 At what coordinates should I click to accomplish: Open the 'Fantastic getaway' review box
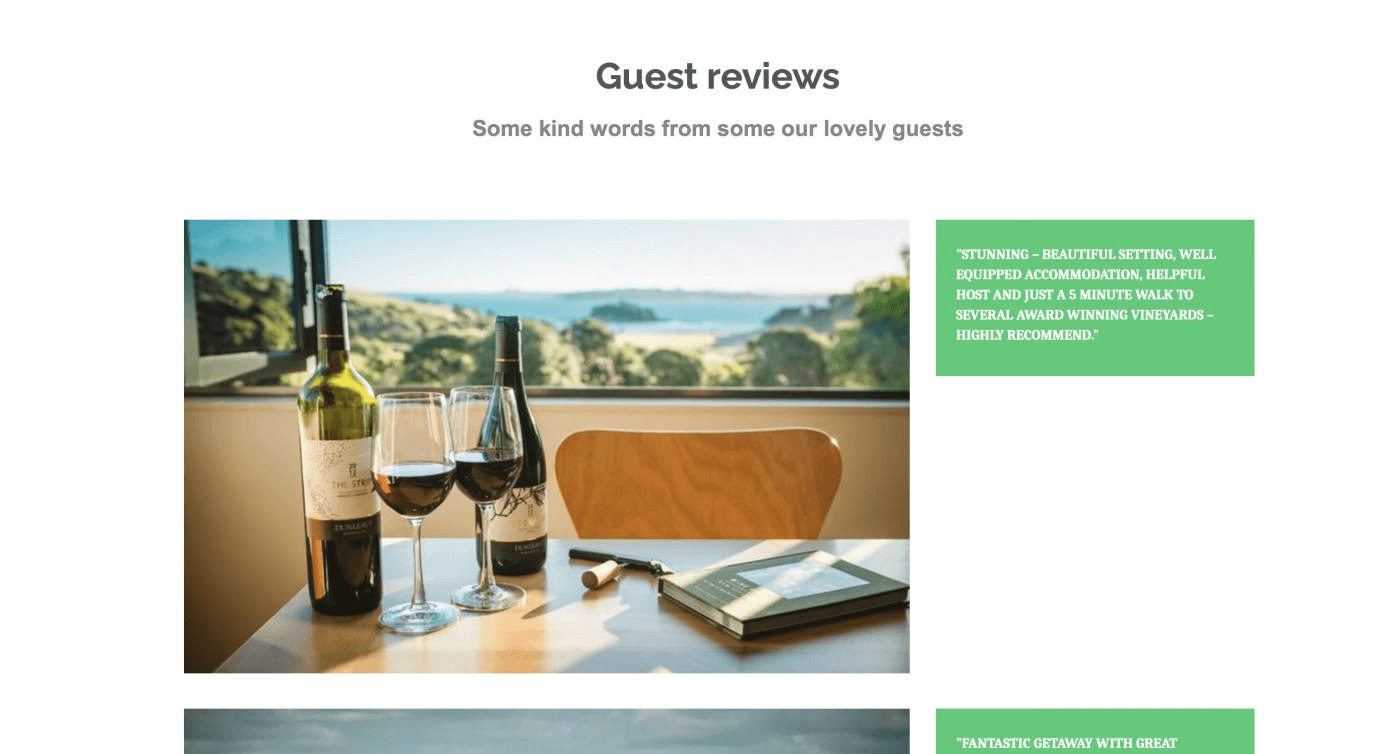tap(1095, 732)
